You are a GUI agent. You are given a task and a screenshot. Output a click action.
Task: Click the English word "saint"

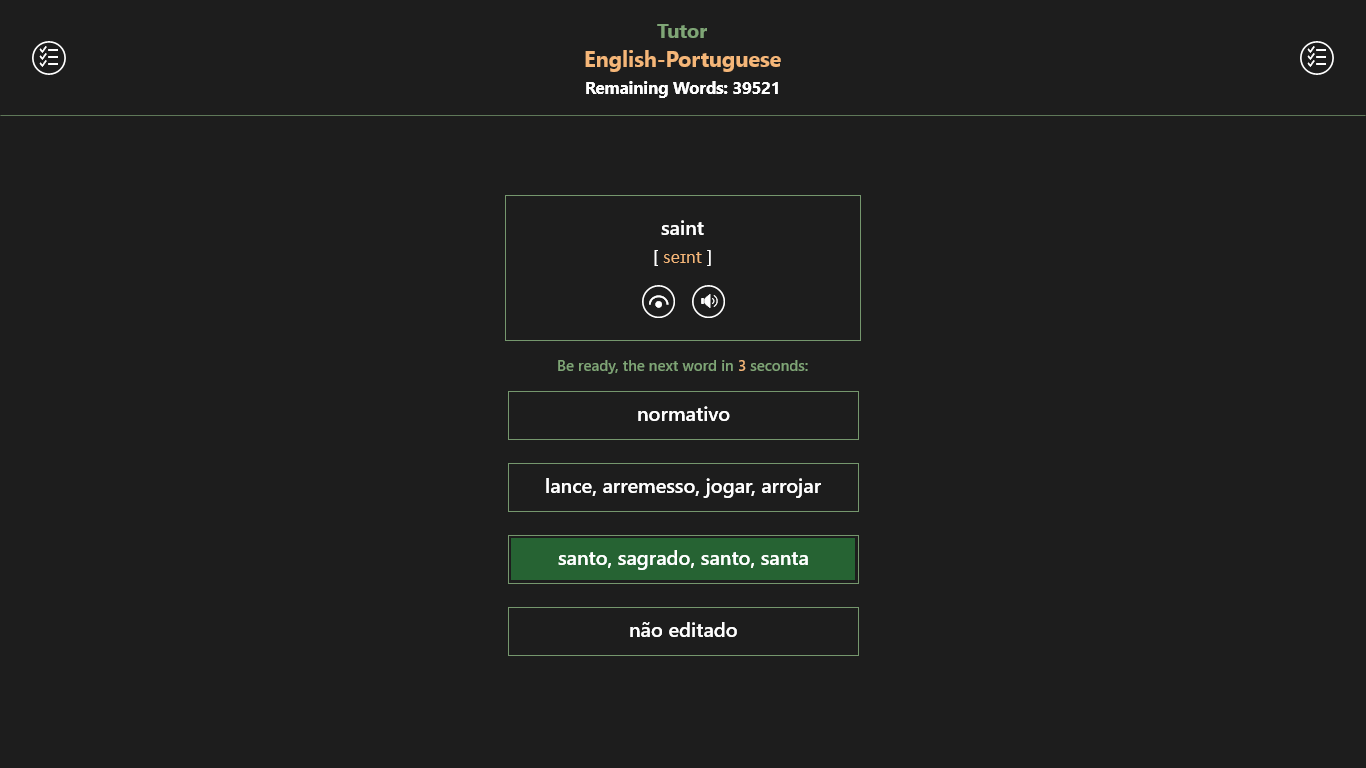coord(682,229)
